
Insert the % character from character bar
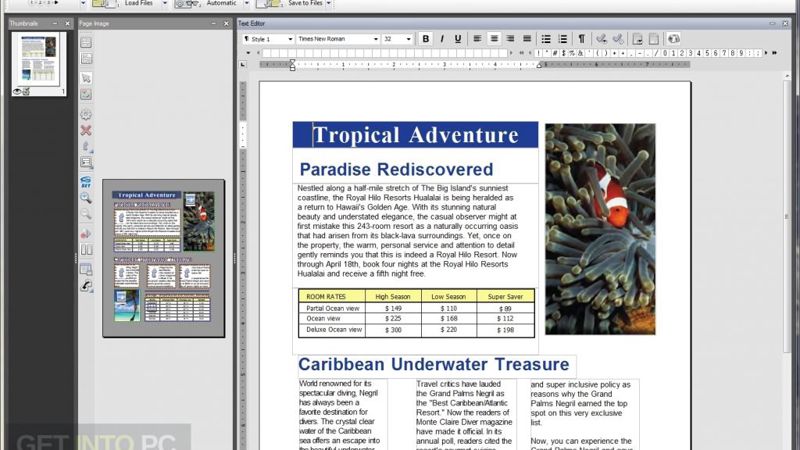[572, 53]
